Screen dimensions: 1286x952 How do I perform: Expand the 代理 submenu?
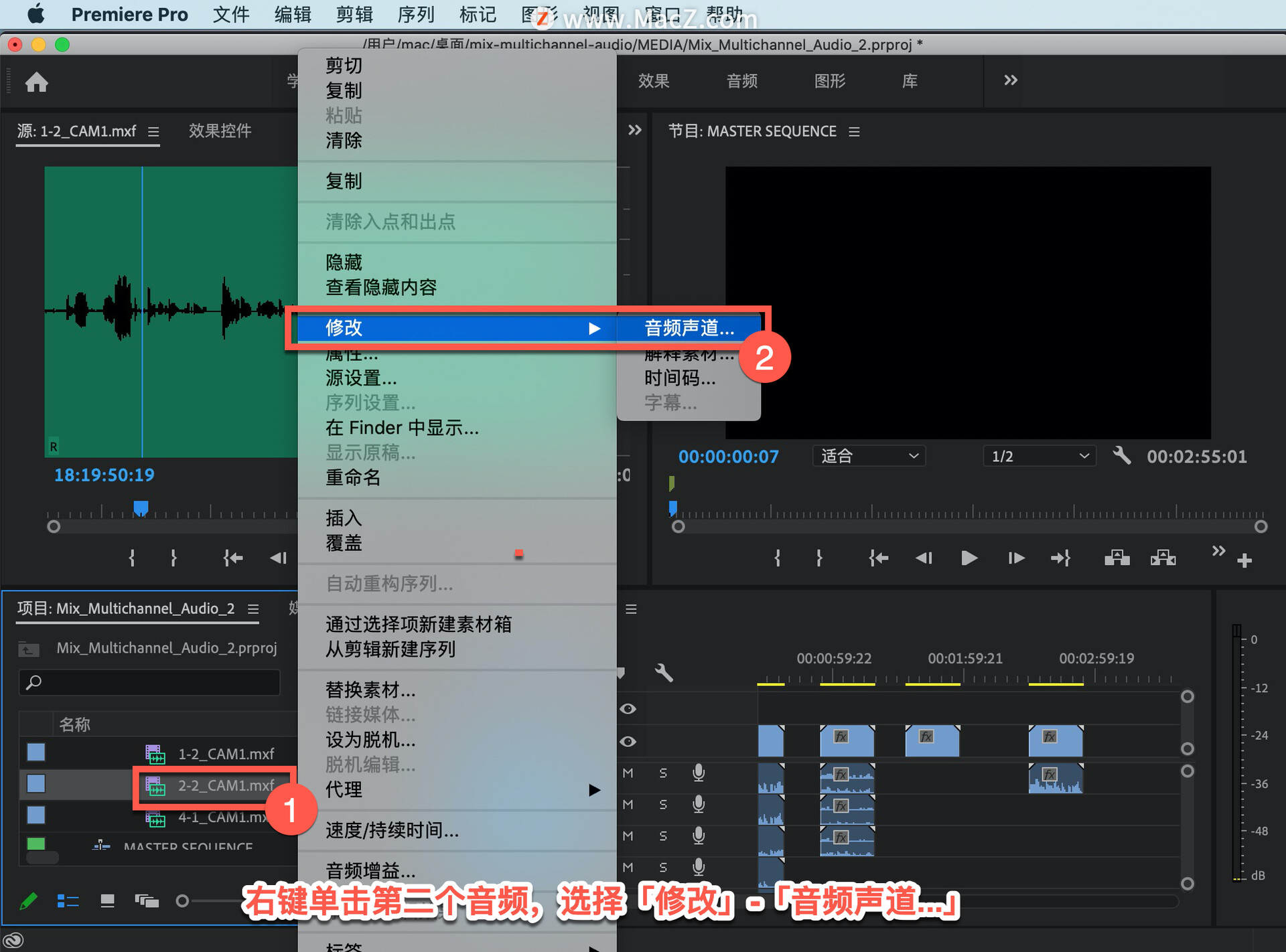pyautogui.click(x=457, y=789)
